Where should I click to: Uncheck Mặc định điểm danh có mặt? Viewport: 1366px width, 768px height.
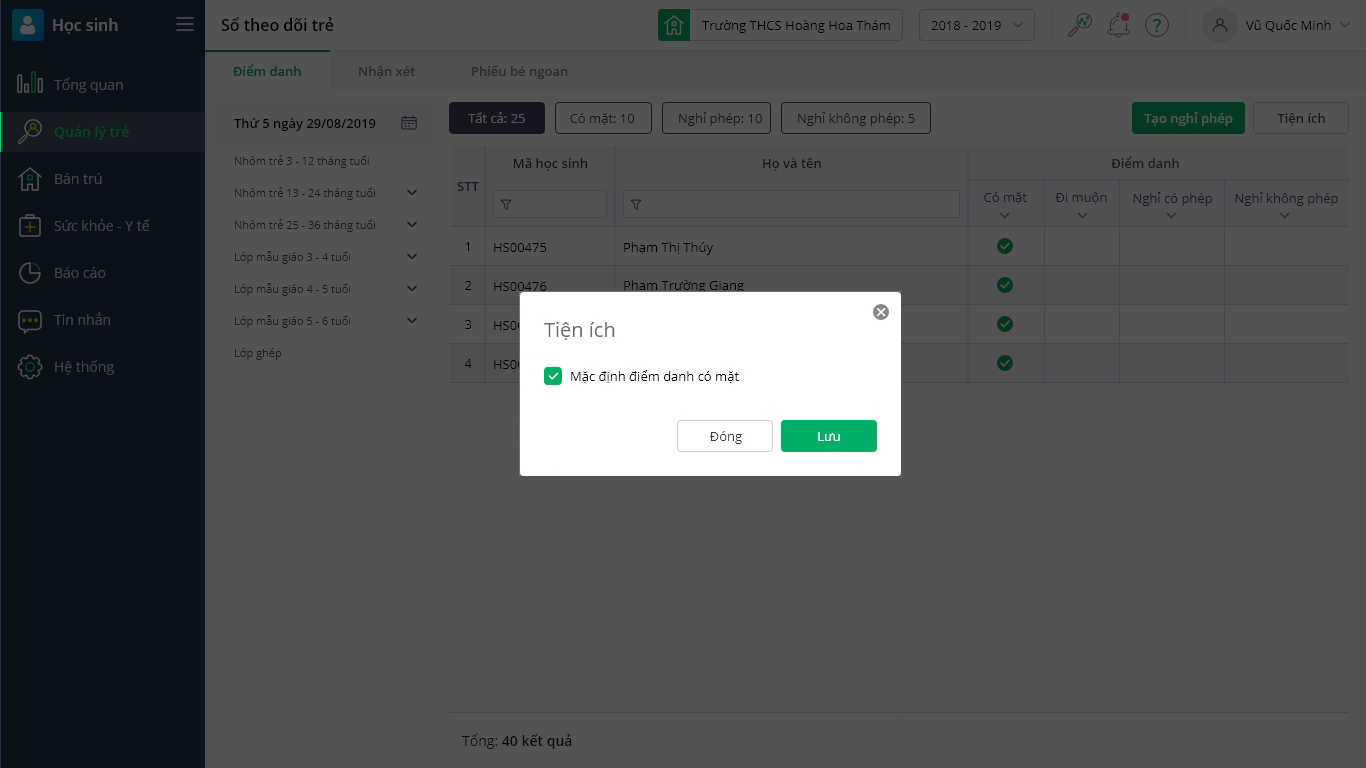click(x=553, y=376)
